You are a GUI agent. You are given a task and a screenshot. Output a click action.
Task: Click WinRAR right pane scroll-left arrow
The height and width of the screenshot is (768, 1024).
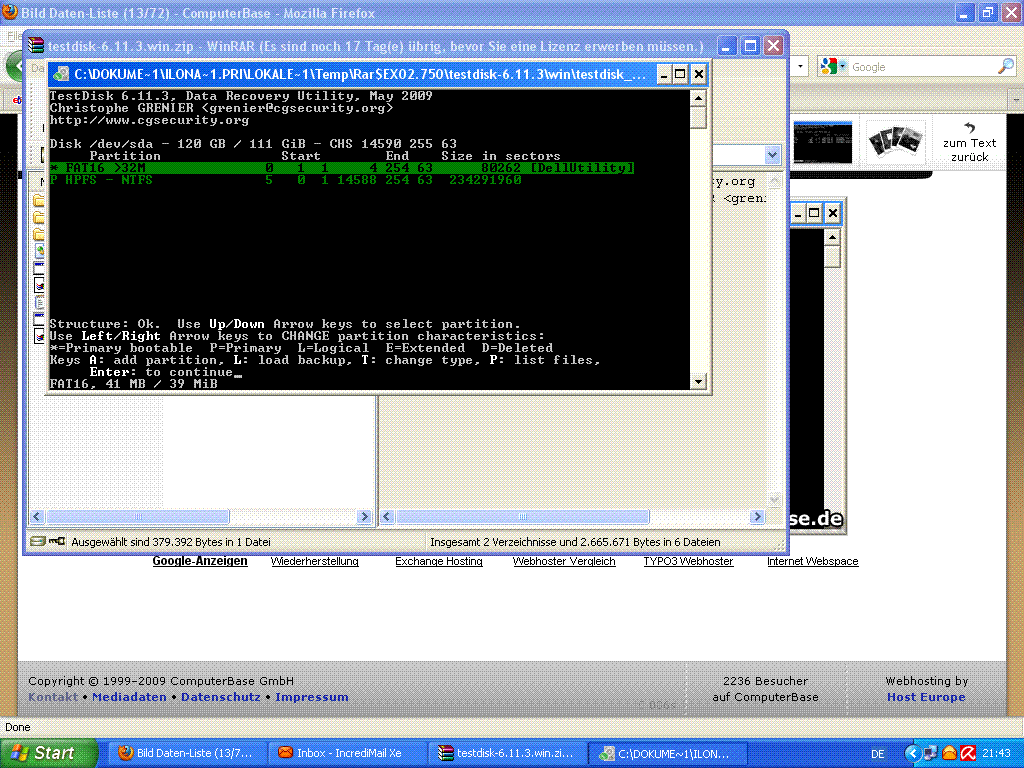click(387, 517)
